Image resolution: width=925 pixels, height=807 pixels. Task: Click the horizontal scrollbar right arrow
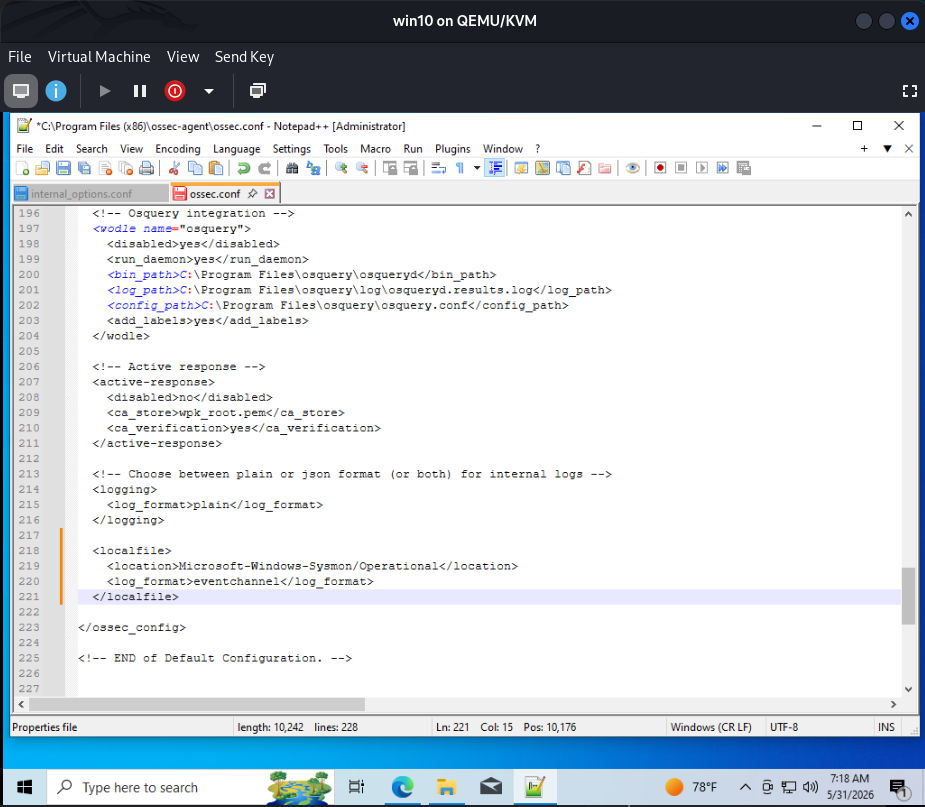(893, 704)
